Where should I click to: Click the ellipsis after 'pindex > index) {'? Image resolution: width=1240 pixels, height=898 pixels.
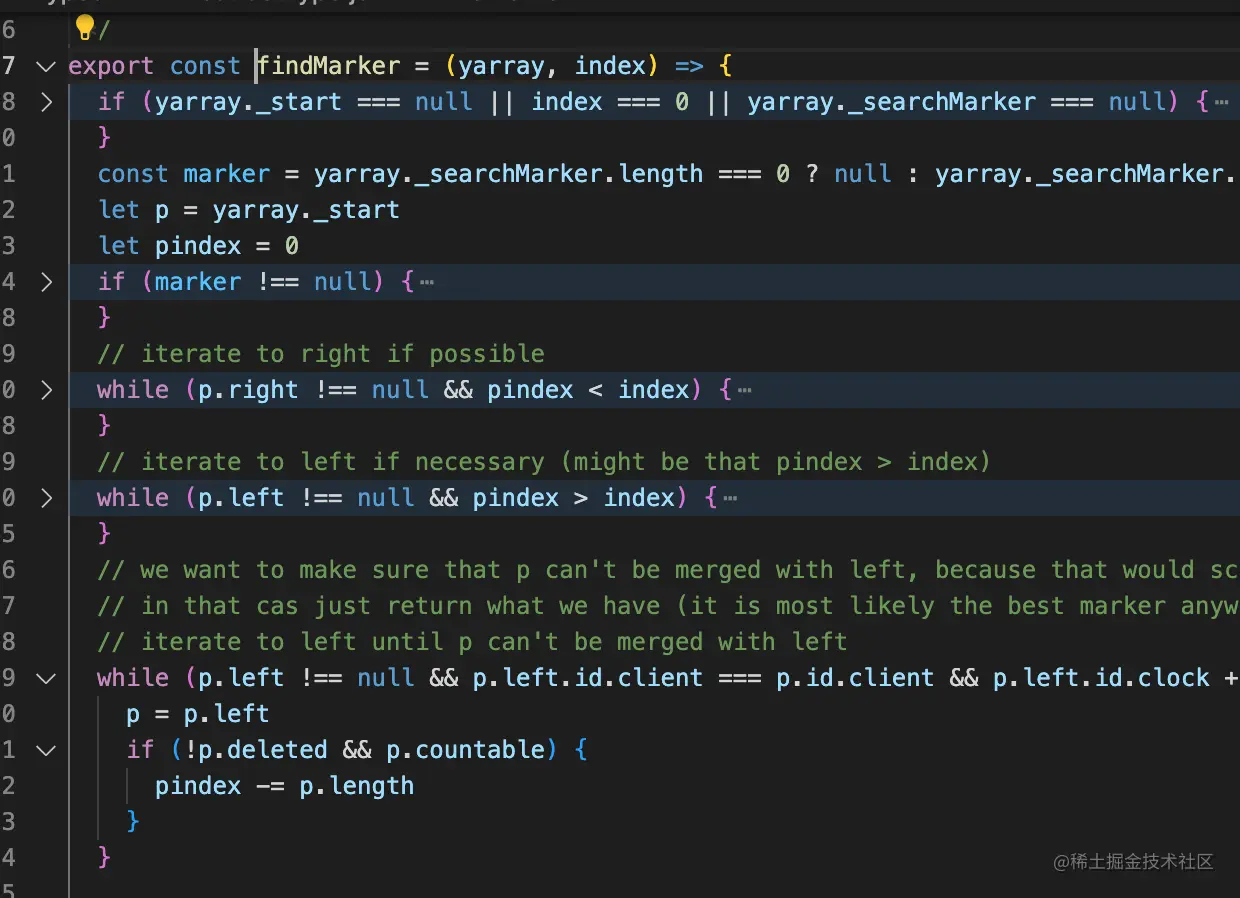tap(730, 498)
